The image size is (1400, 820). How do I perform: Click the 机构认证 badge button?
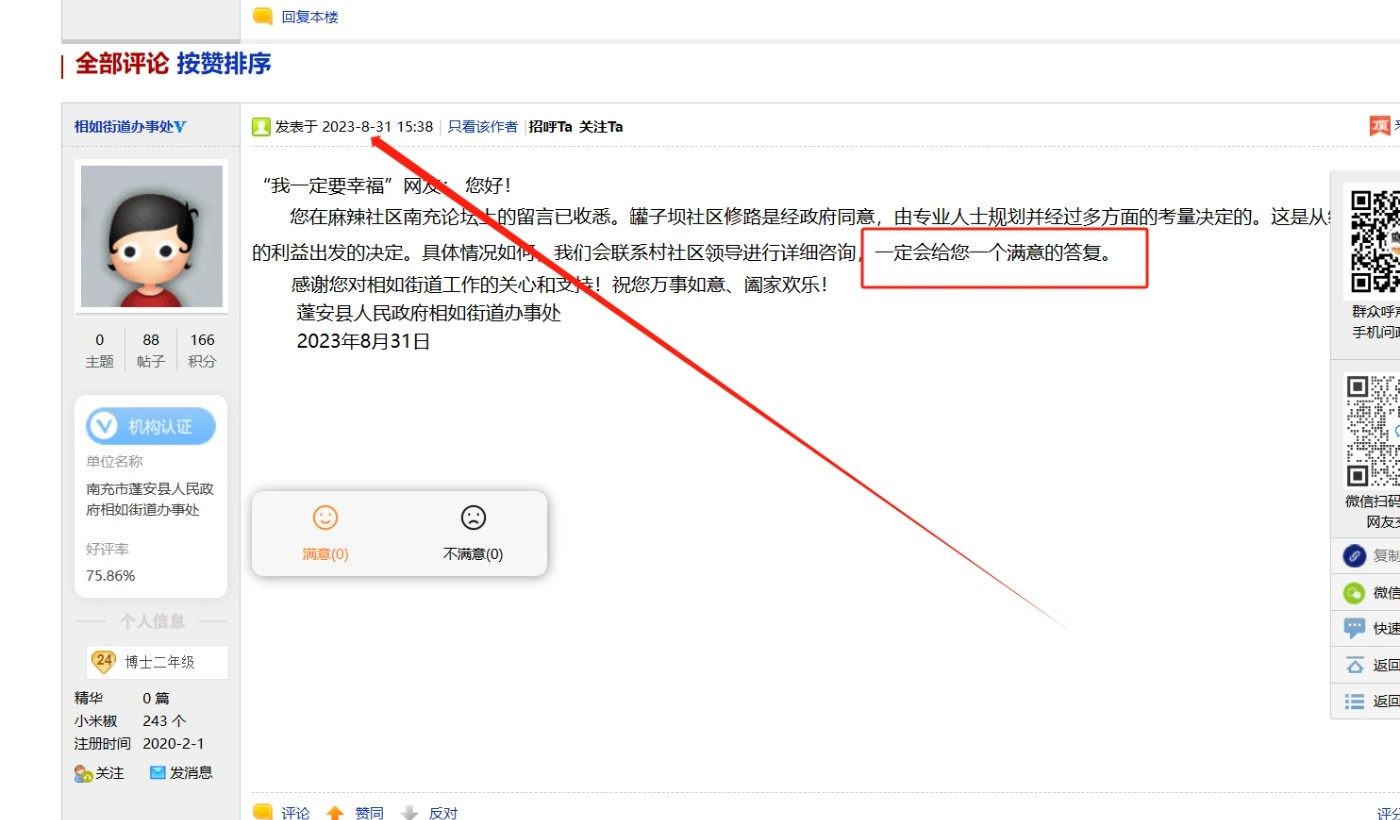click(151, 427)
